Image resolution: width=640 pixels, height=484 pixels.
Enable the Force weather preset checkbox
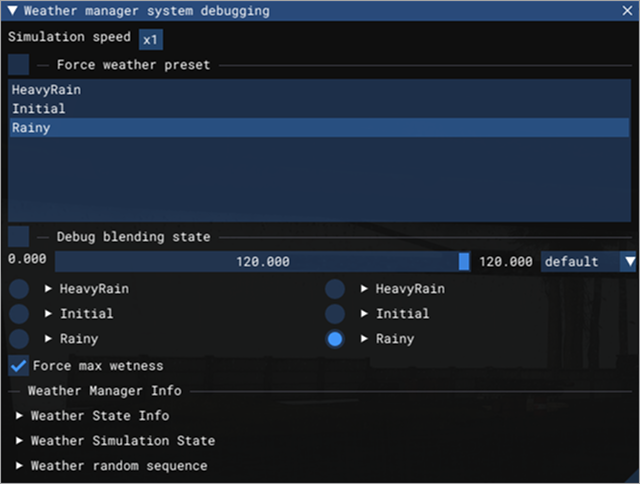click(x=19, y=64)
